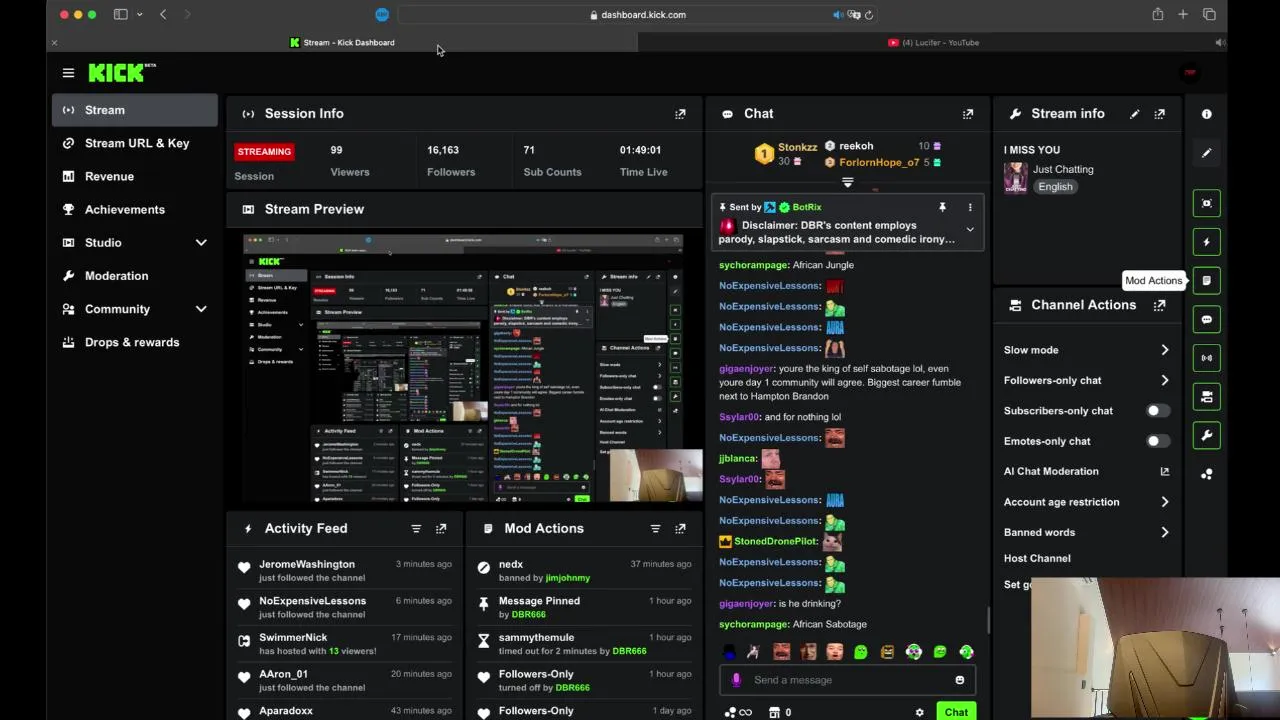Open Host Channel action
The image size is (1280, 720).
pyautogui.click(x=1037, y=558)
